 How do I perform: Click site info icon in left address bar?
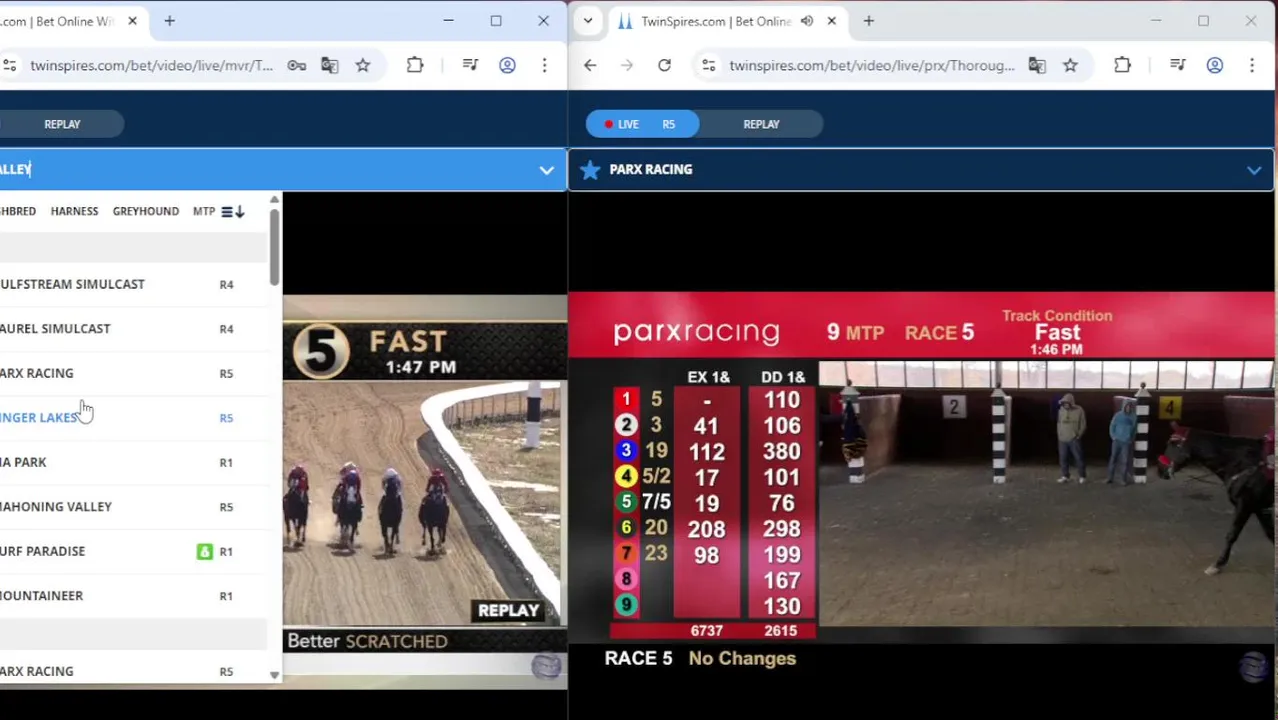click(9, 65)
